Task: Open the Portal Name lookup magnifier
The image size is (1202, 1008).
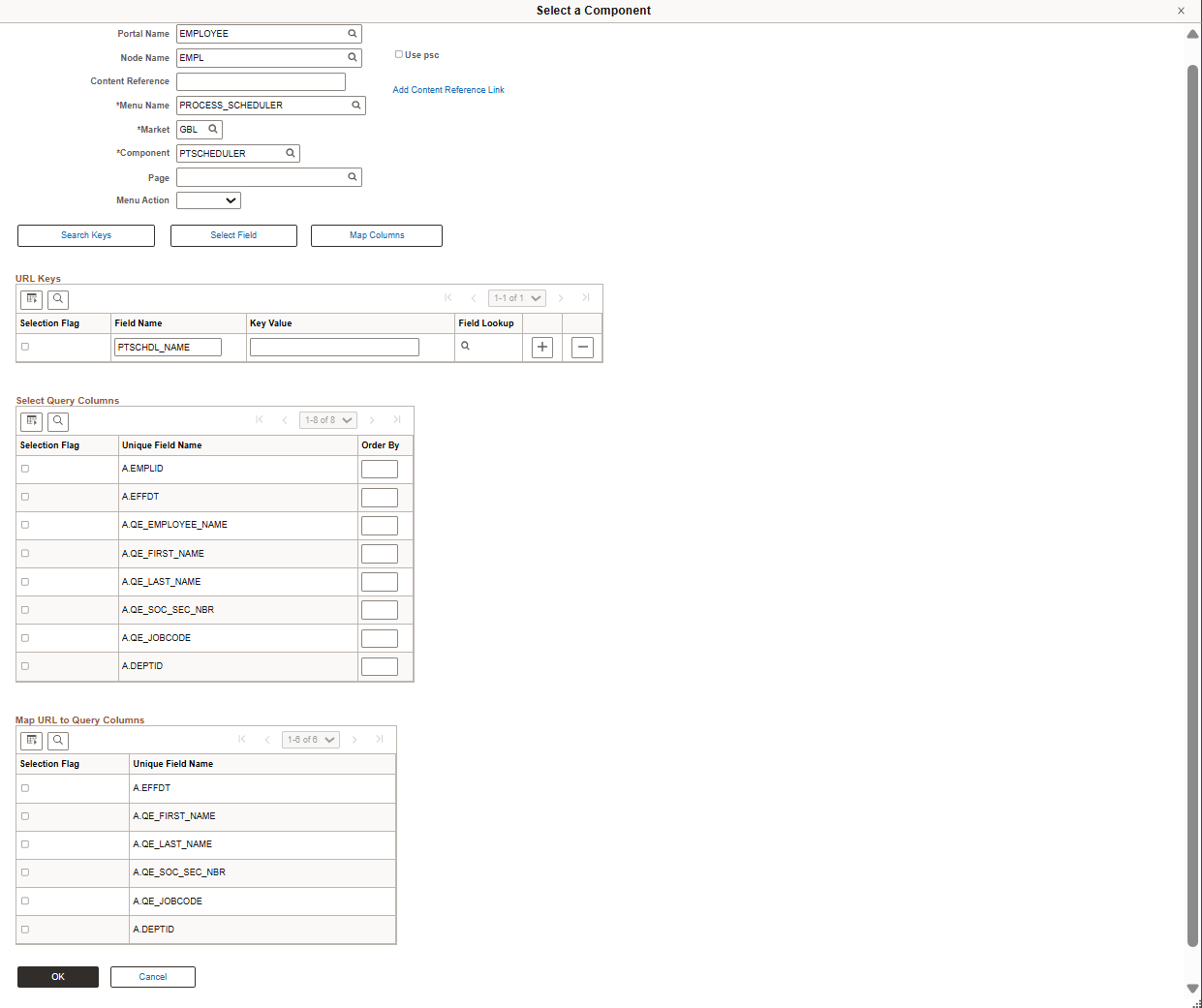Action: pos(351,33)
